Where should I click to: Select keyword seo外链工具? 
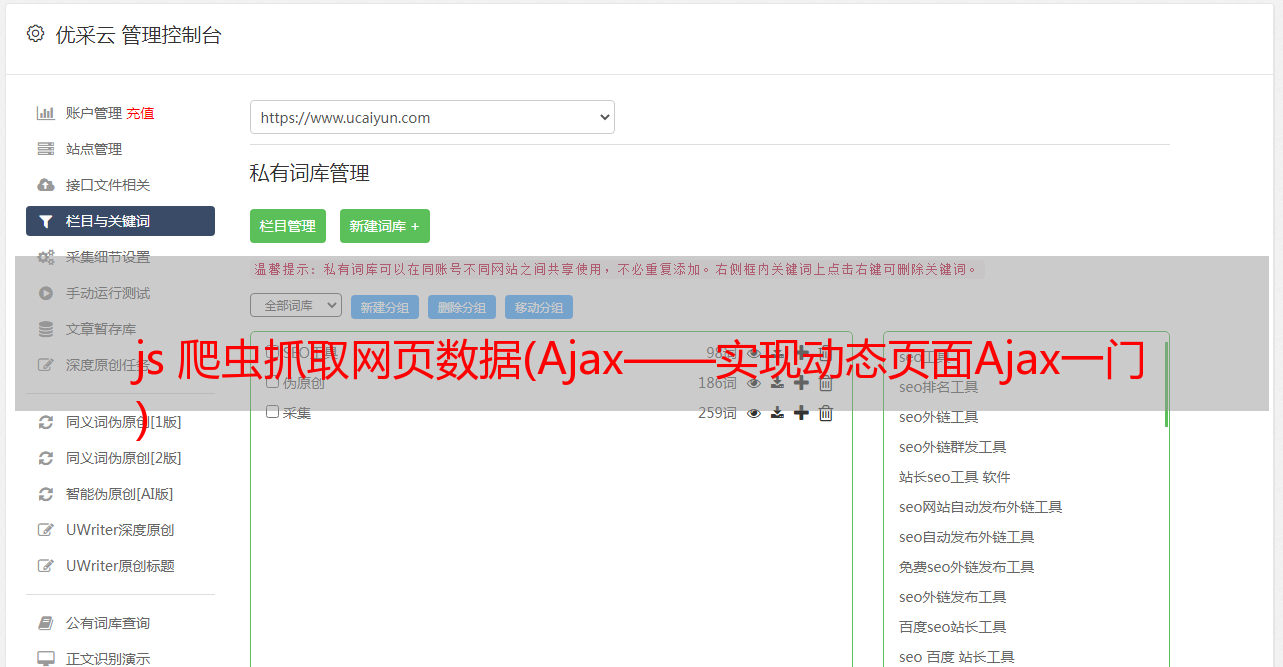939,417
